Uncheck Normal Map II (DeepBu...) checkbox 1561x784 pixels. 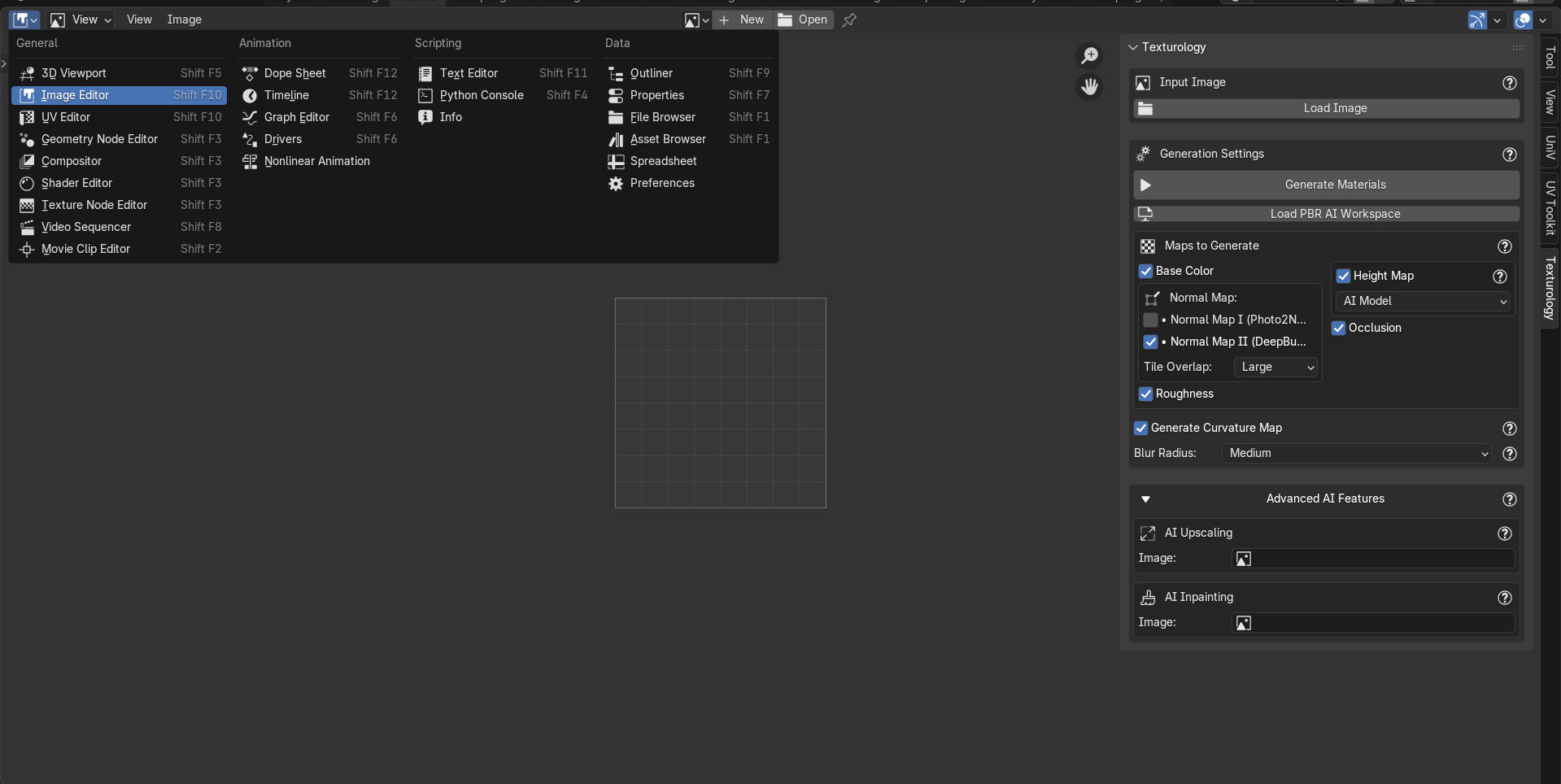pyautogui.click(x=1150, y=342)
